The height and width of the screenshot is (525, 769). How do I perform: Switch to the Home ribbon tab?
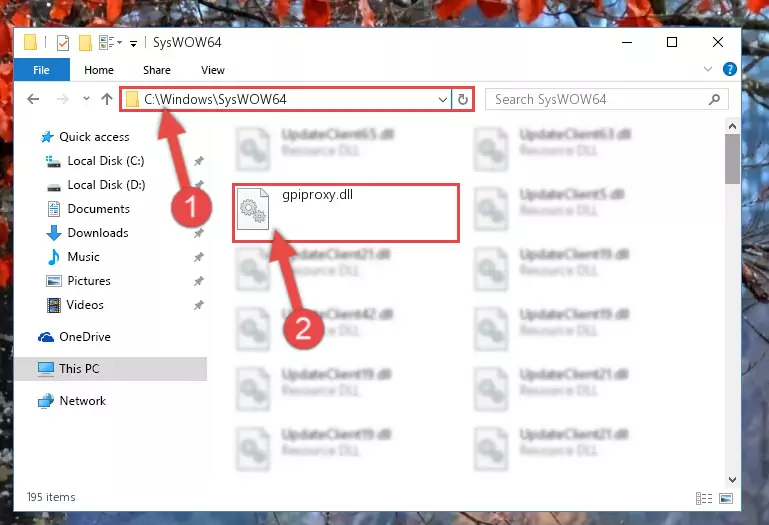coord(99,70)
